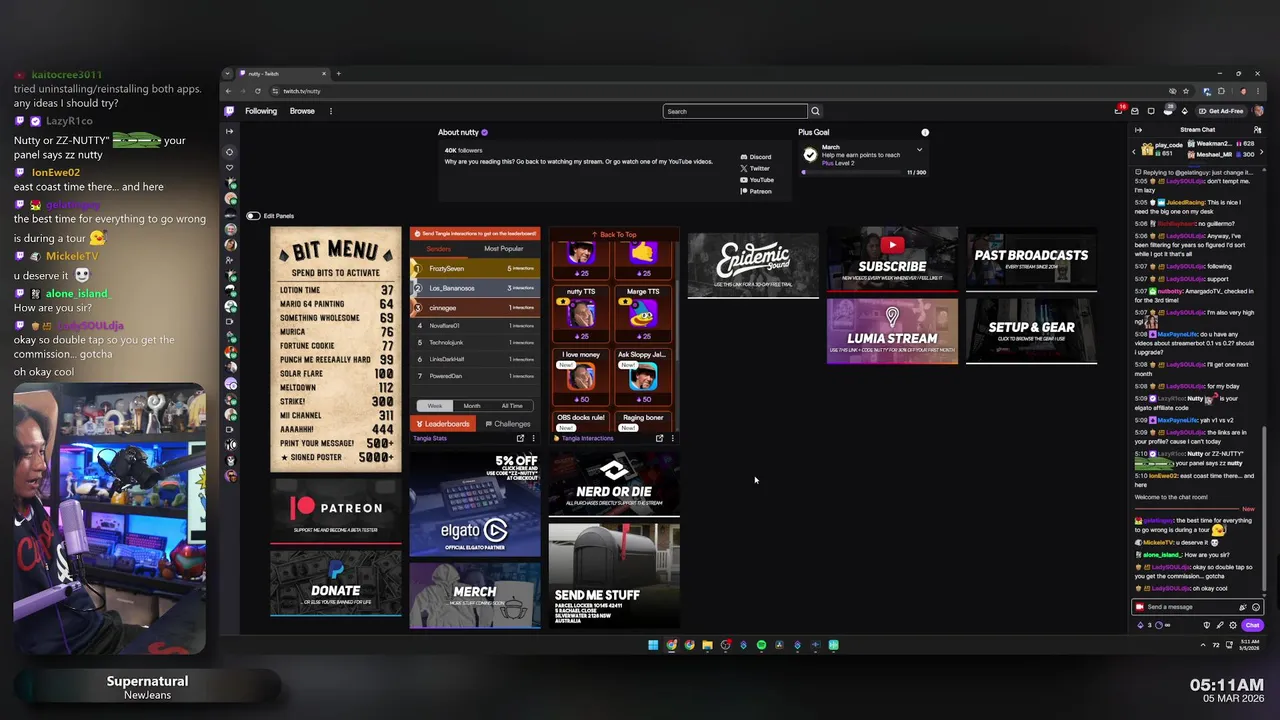Show hidden system tray icons
1280x720 pixels.
tap(1203, 645)
